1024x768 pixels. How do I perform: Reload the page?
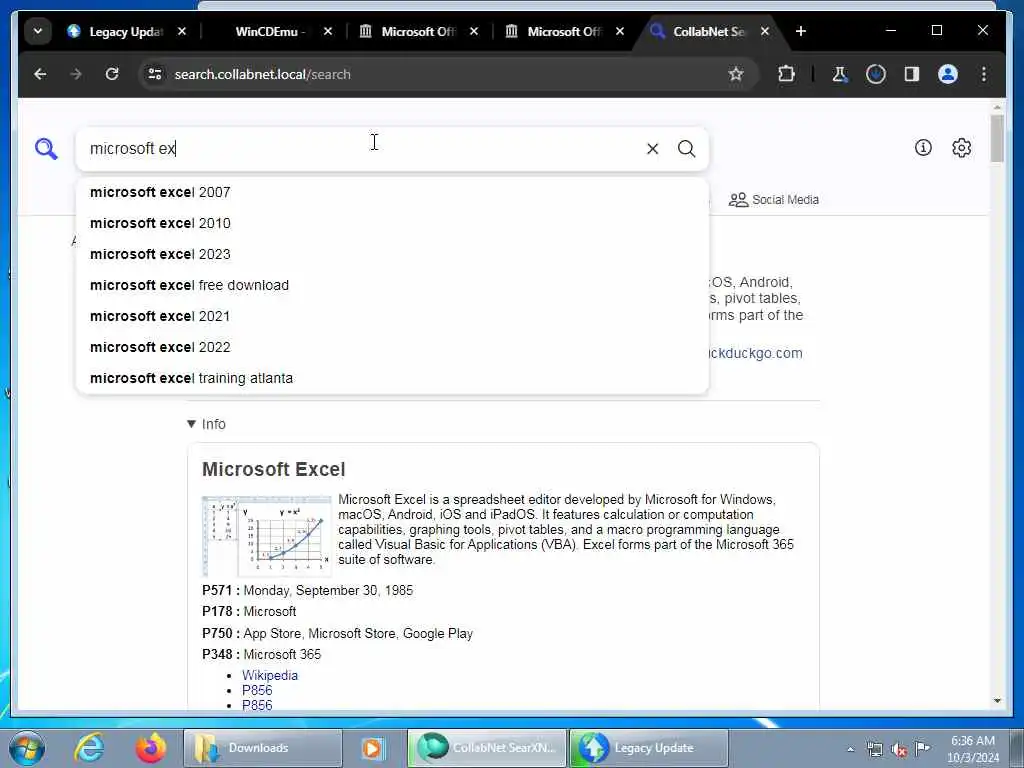click(x=112, y=74)
